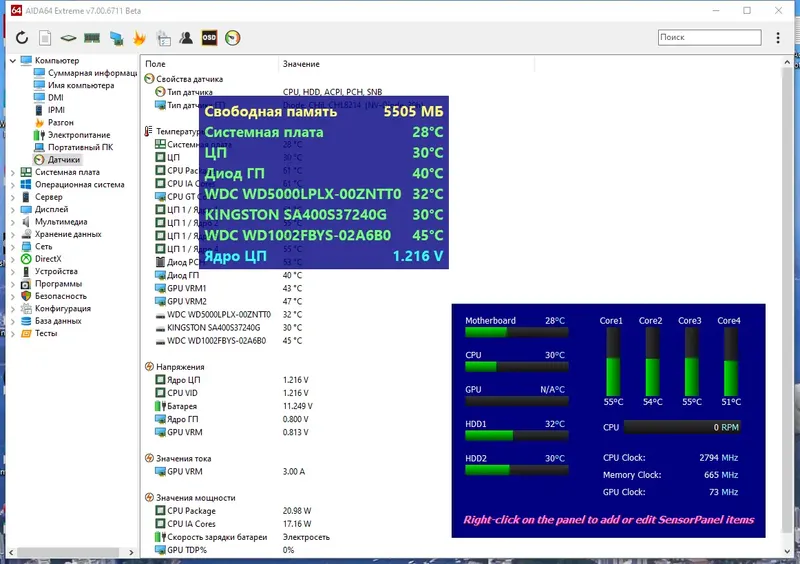Toggle the SensorPanel gauge icon
The image size is (800, 564).
[x=233, y=38]
